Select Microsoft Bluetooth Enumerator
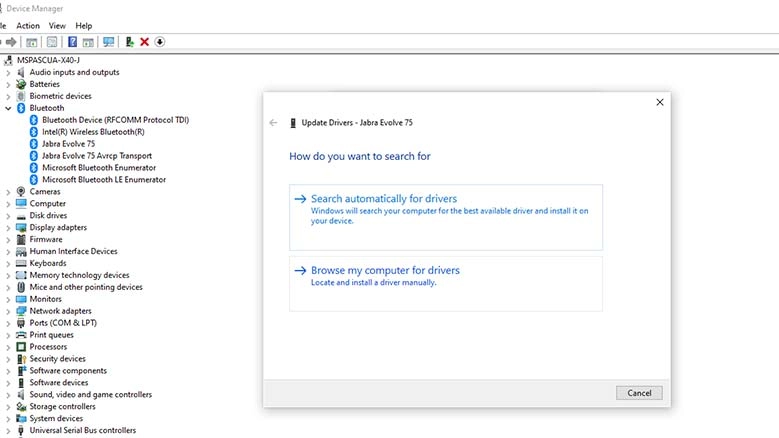779x438 pixels. tap(99, 167)
